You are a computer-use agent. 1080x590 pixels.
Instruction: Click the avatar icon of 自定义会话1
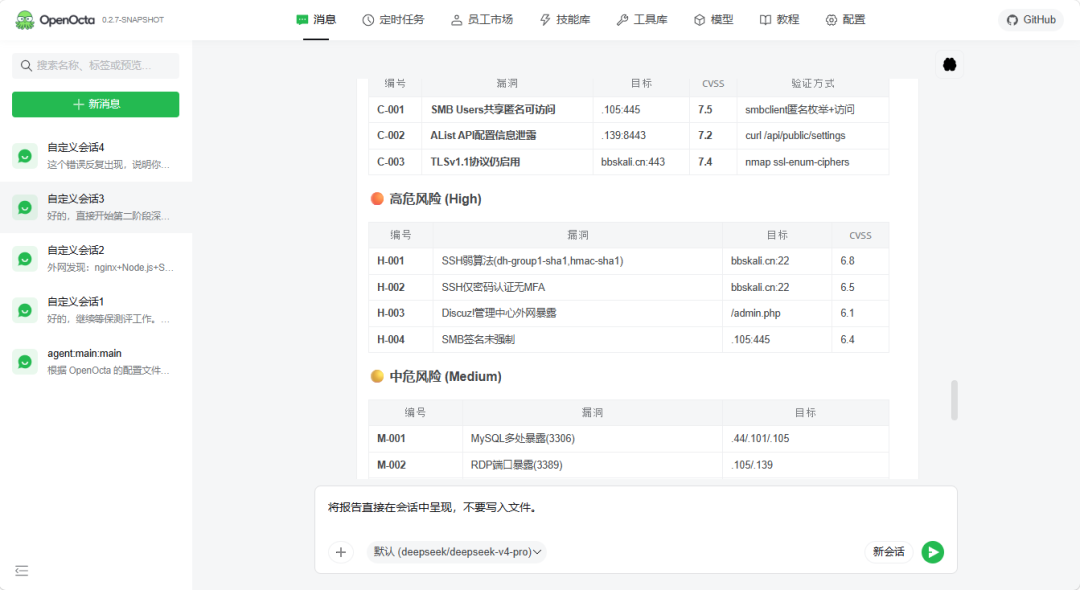point(25,310)
